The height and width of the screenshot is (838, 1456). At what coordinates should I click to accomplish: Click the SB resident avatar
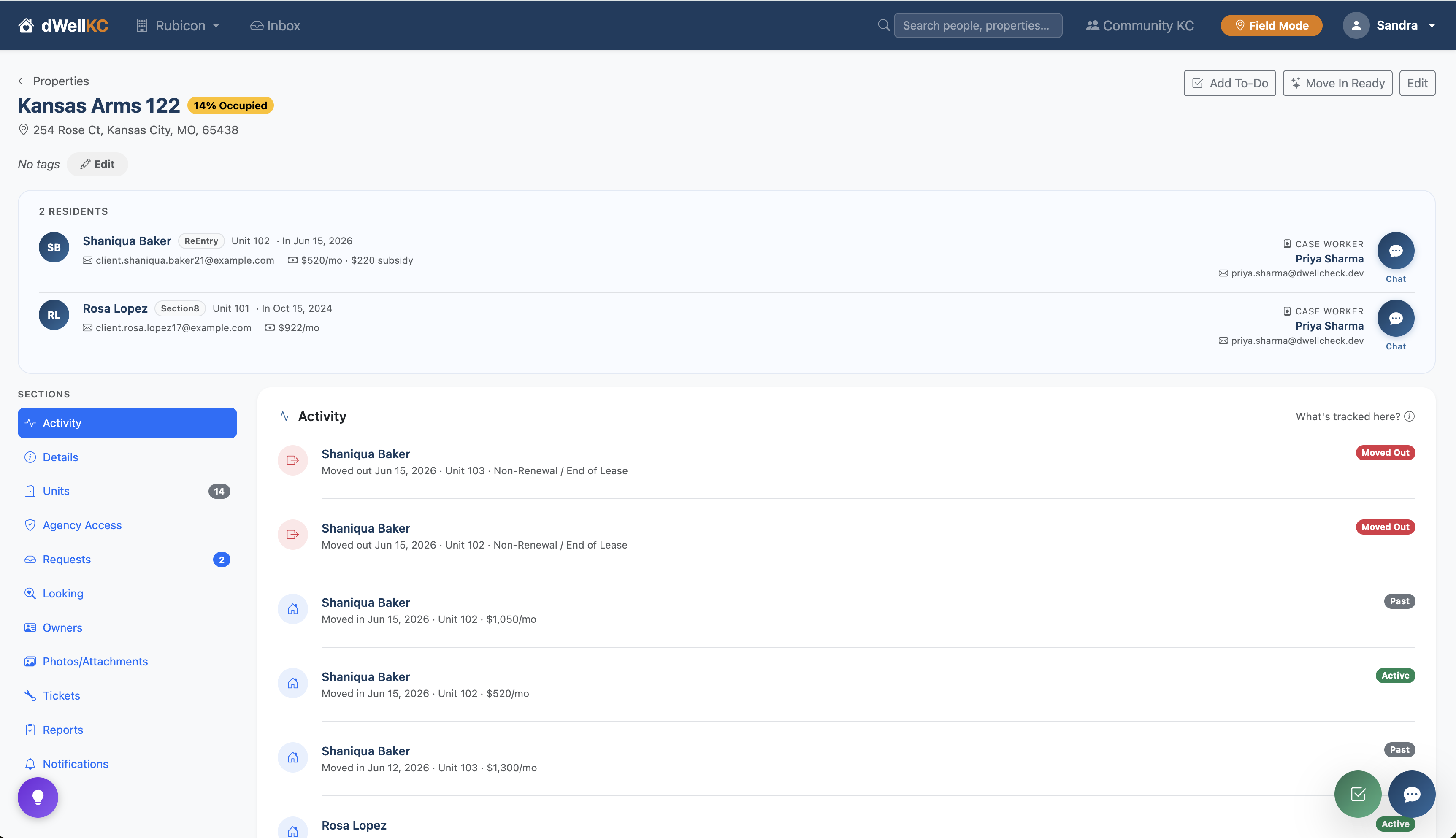click(x=54, y=248)
